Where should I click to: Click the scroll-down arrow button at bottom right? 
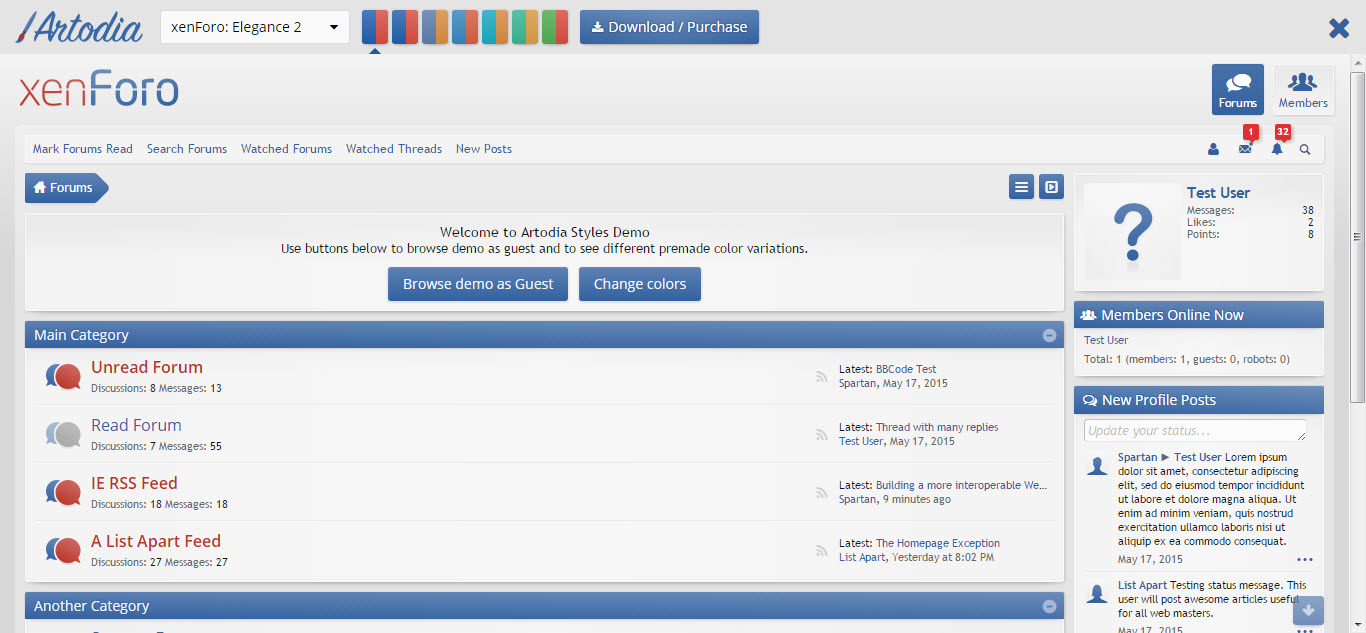[x=1308, y=610]
